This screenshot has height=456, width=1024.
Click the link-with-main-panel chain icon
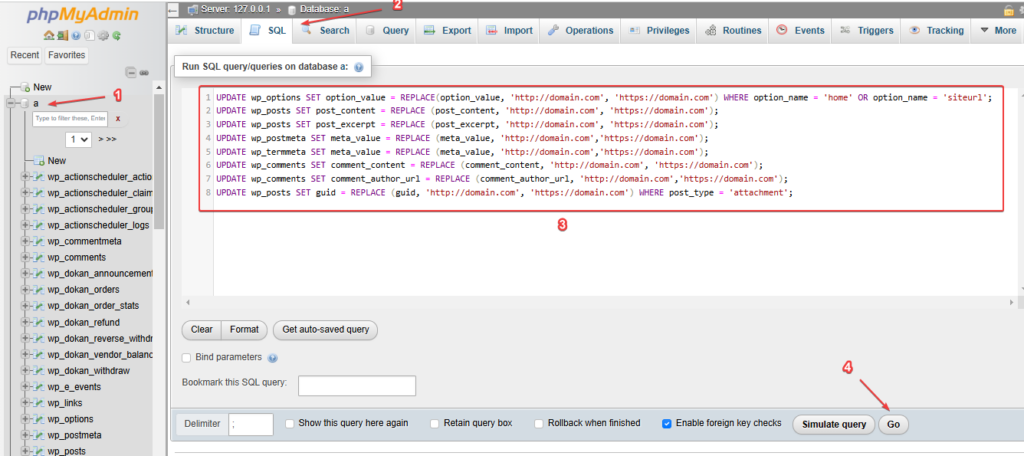click(x=144, y=73)
